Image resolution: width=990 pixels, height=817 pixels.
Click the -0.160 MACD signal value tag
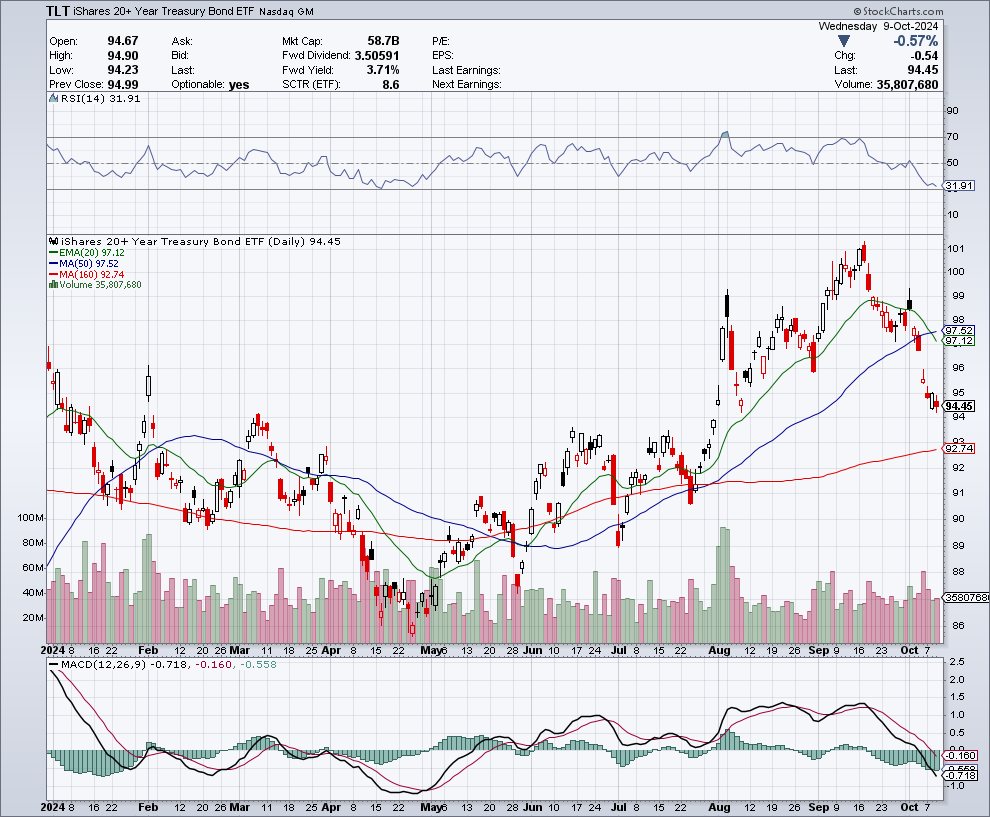(961, 755)
